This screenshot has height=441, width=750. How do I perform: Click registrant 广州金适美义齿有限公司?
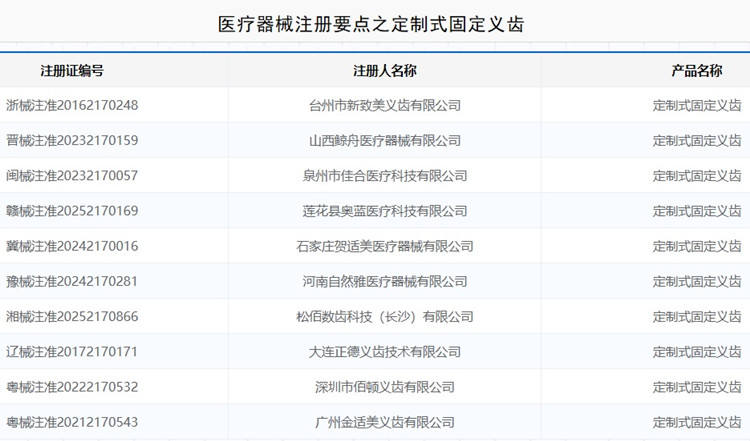tap(385, 422)
